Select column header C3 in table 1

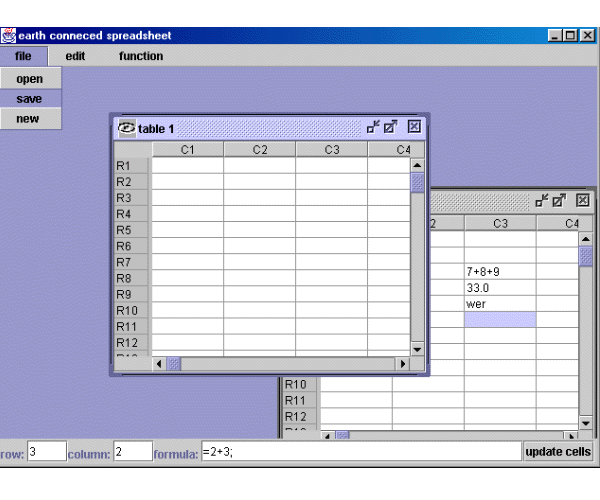pyautogui.click(x=332, y=150)
